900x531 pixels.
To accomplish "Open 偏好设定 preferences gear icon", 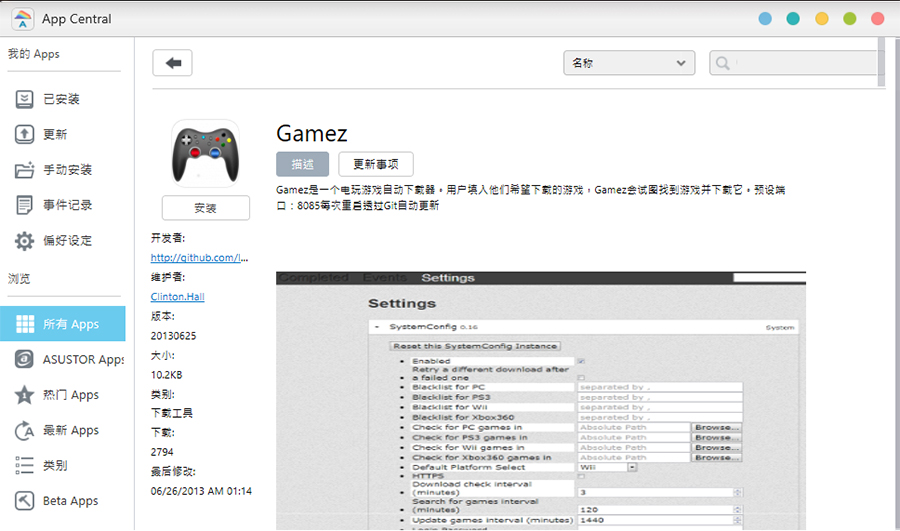I will pyautogui.click(x=25, y=241).
